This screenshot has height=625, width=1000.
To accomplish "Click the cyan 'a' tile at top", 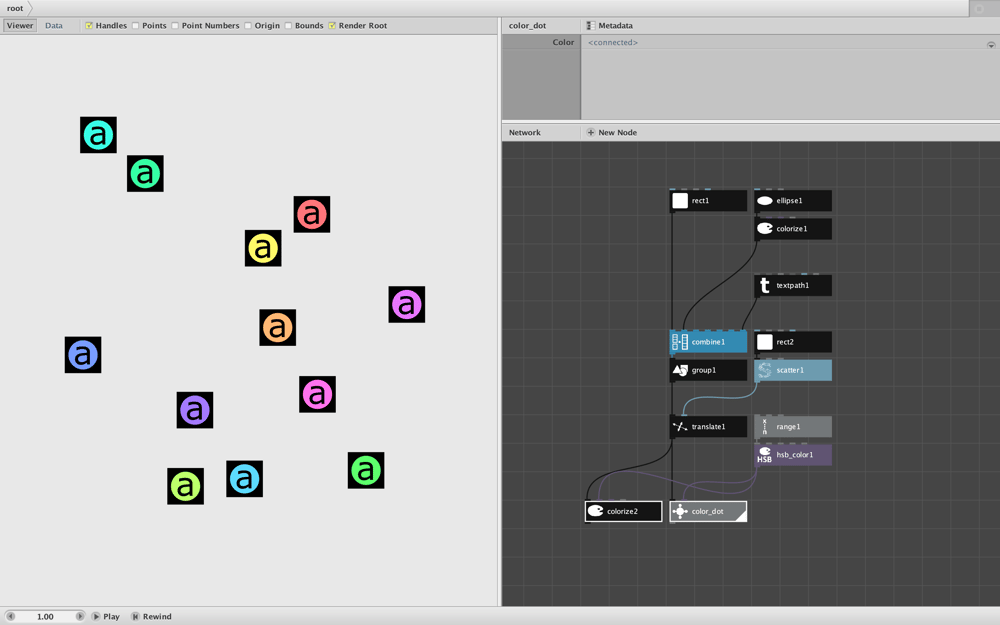I will tap(98, 135).
